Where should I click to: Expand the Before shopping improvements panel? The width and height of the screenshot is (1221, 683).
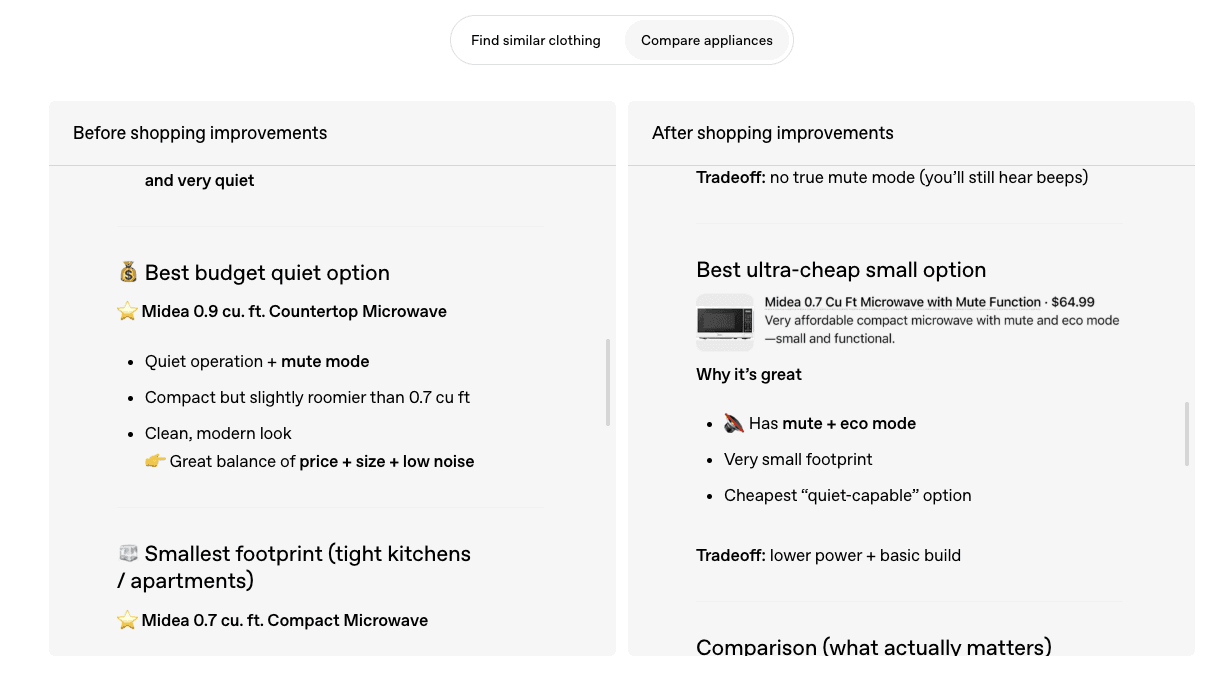pos(200,133)
